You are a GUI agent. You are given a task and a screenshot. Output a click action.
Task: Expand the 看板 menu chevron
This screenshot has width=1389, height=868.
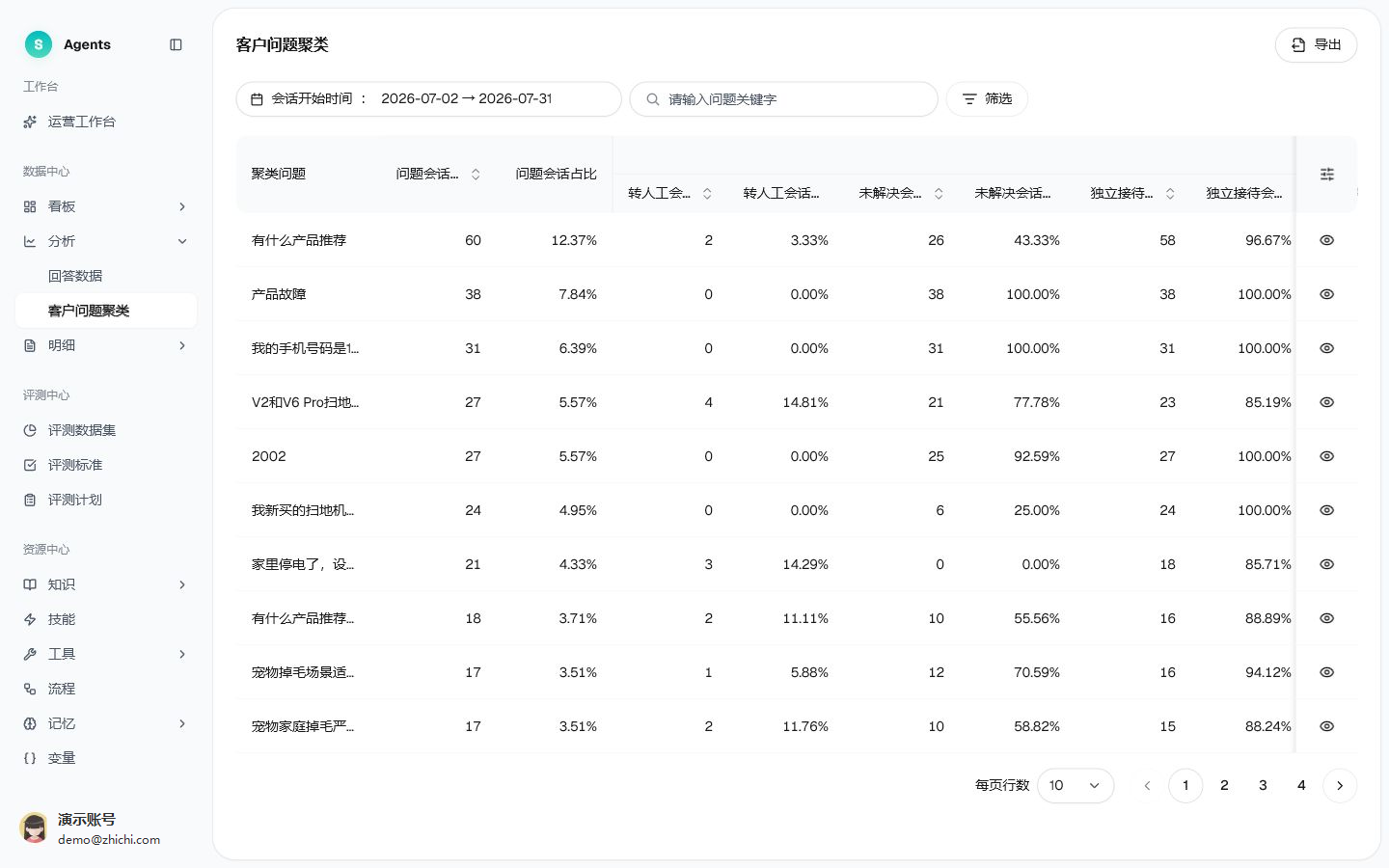182,206
